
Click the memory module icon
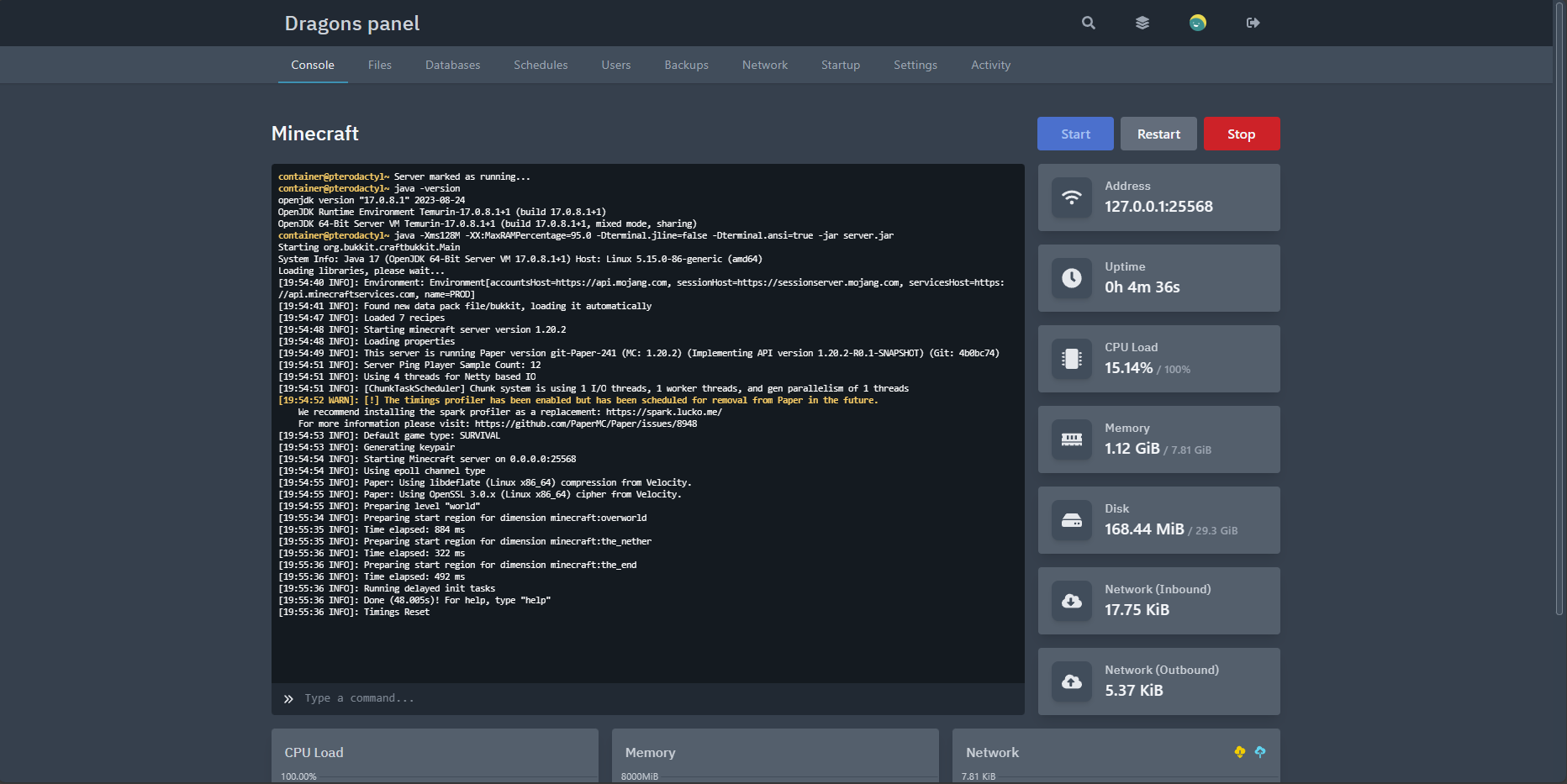pyautogui.click(x=1072, y=439)
